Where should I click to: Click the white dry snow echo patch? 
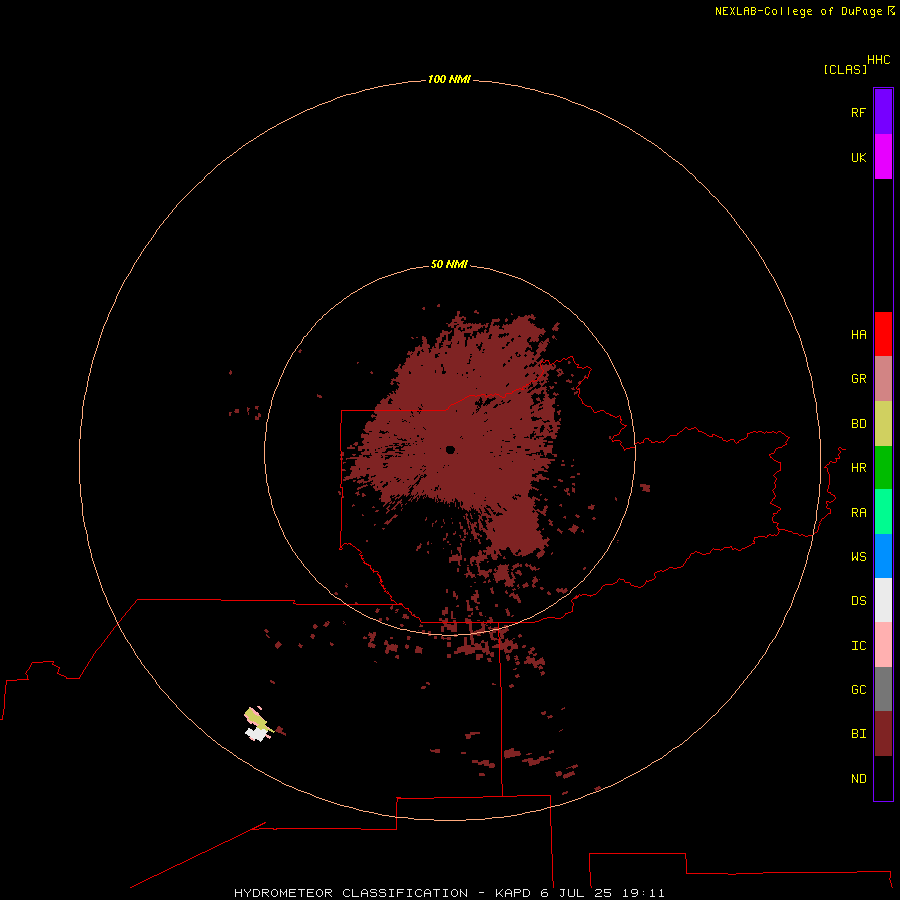click(x=257, y=734)
